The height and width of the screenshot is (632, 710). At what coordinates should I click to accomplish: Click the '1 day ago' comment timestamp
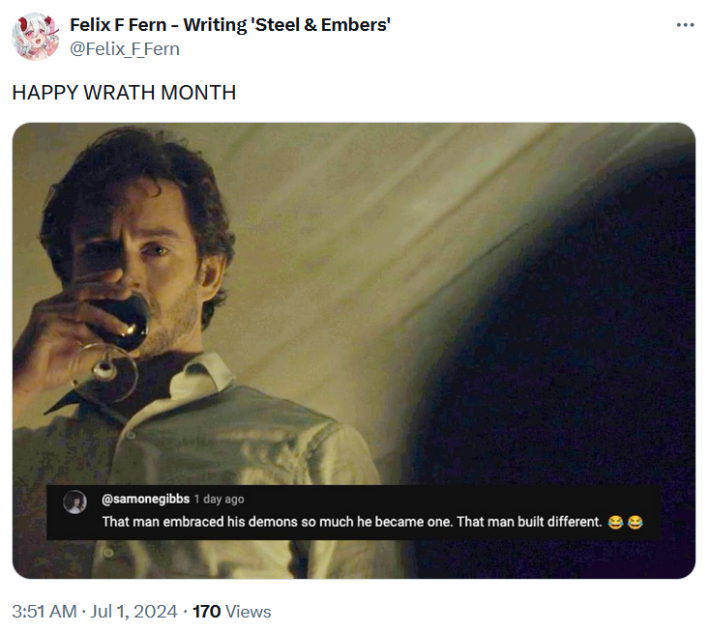tap(219, 499)
